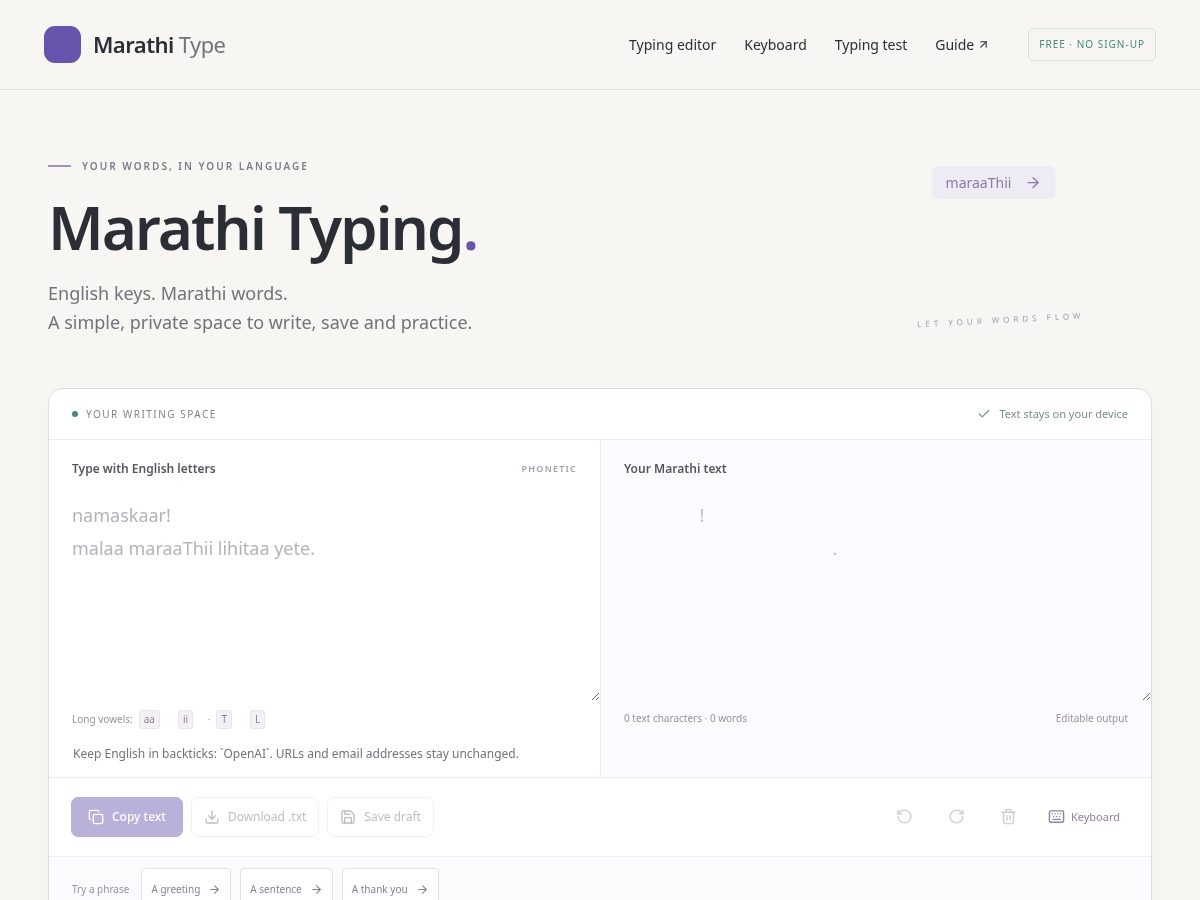Click the Copy text button
Screen dimensions: 1200x900
click(x=127, y=817)
